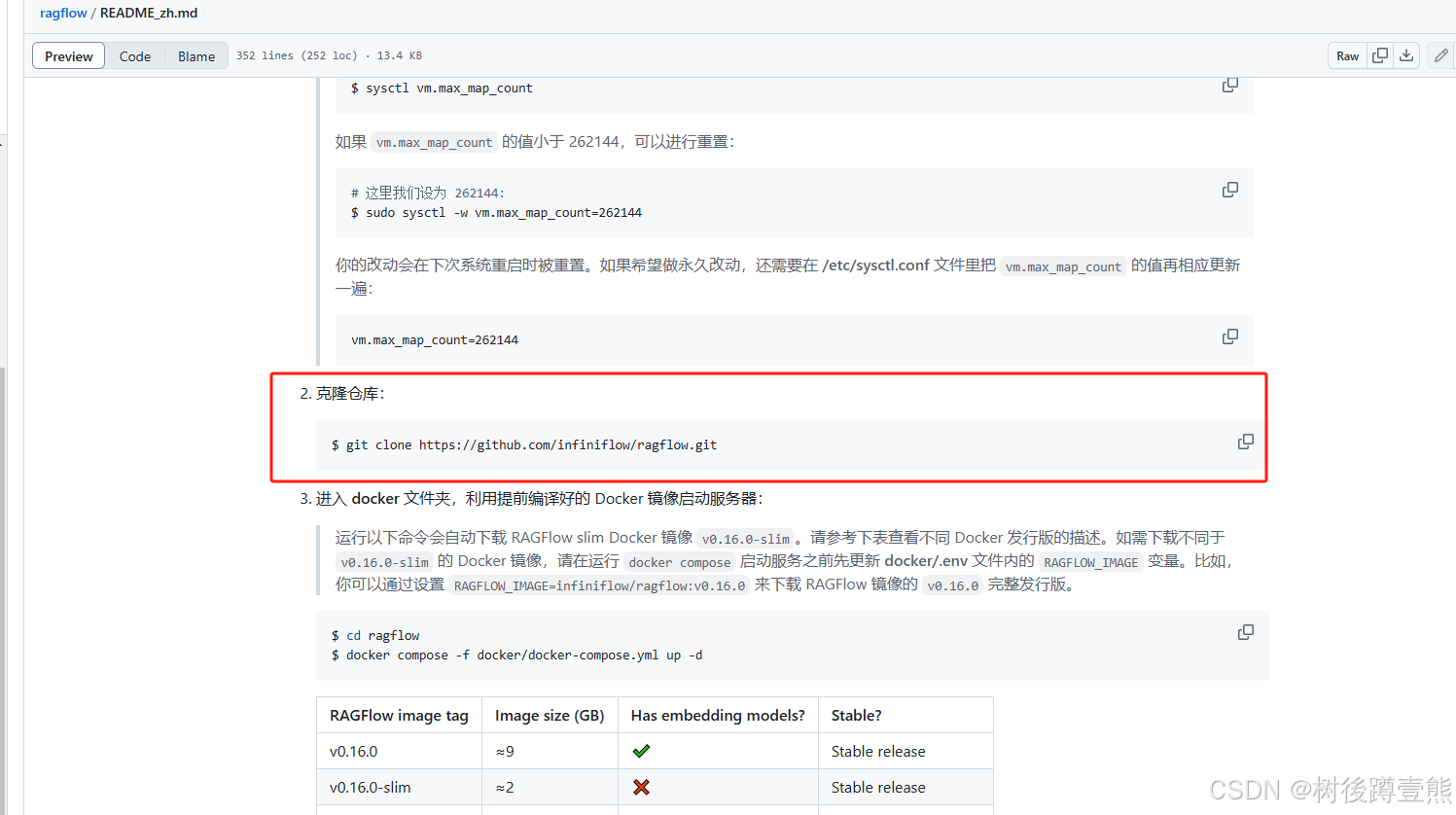Click the README_zh.md file name
This screenshot has width=1456, height=815.
pyautogui.click(x=149, y=13)
